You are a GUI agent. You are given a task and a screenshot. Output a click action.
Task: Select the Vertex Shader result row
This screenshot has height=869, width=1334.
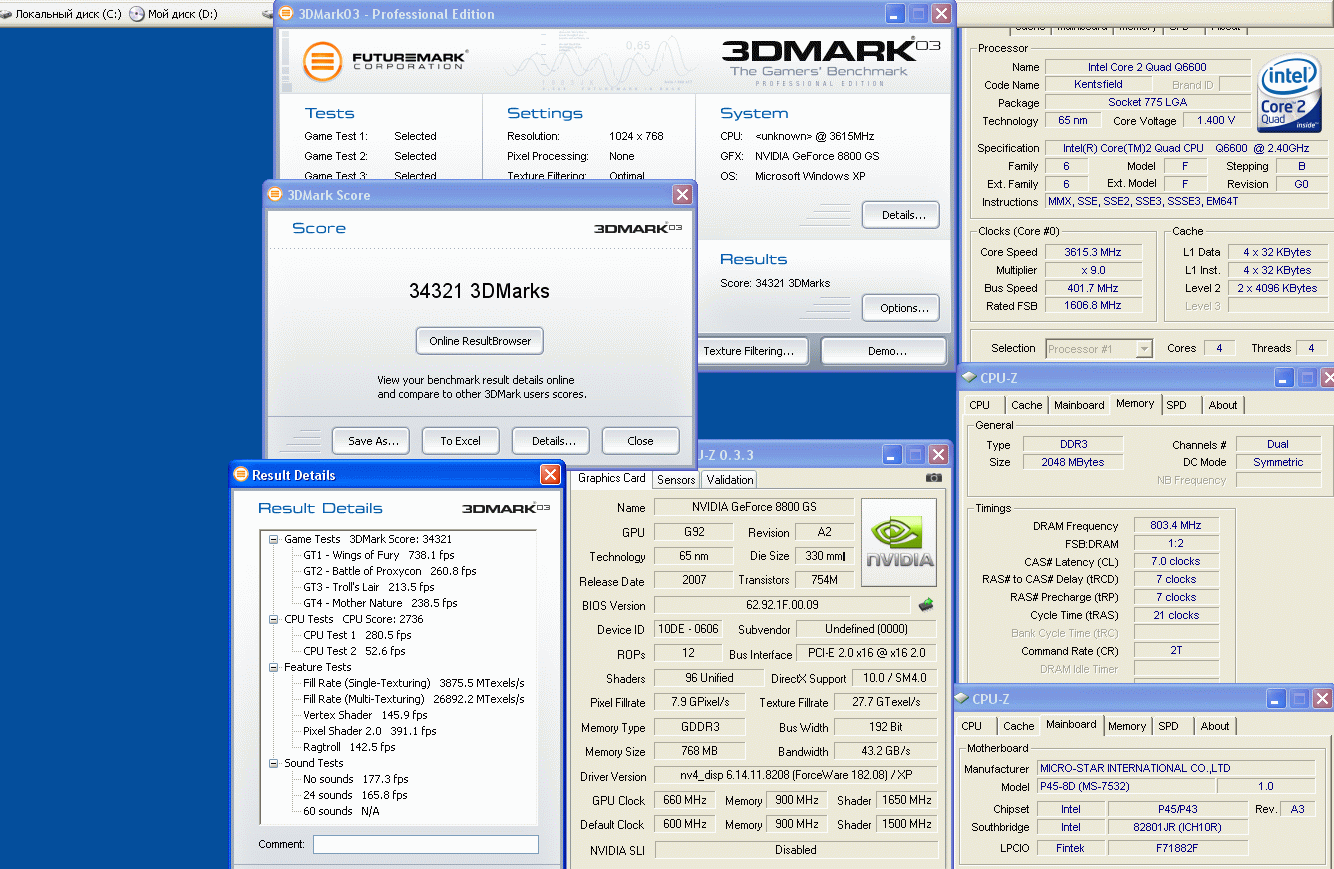point(365,715)
